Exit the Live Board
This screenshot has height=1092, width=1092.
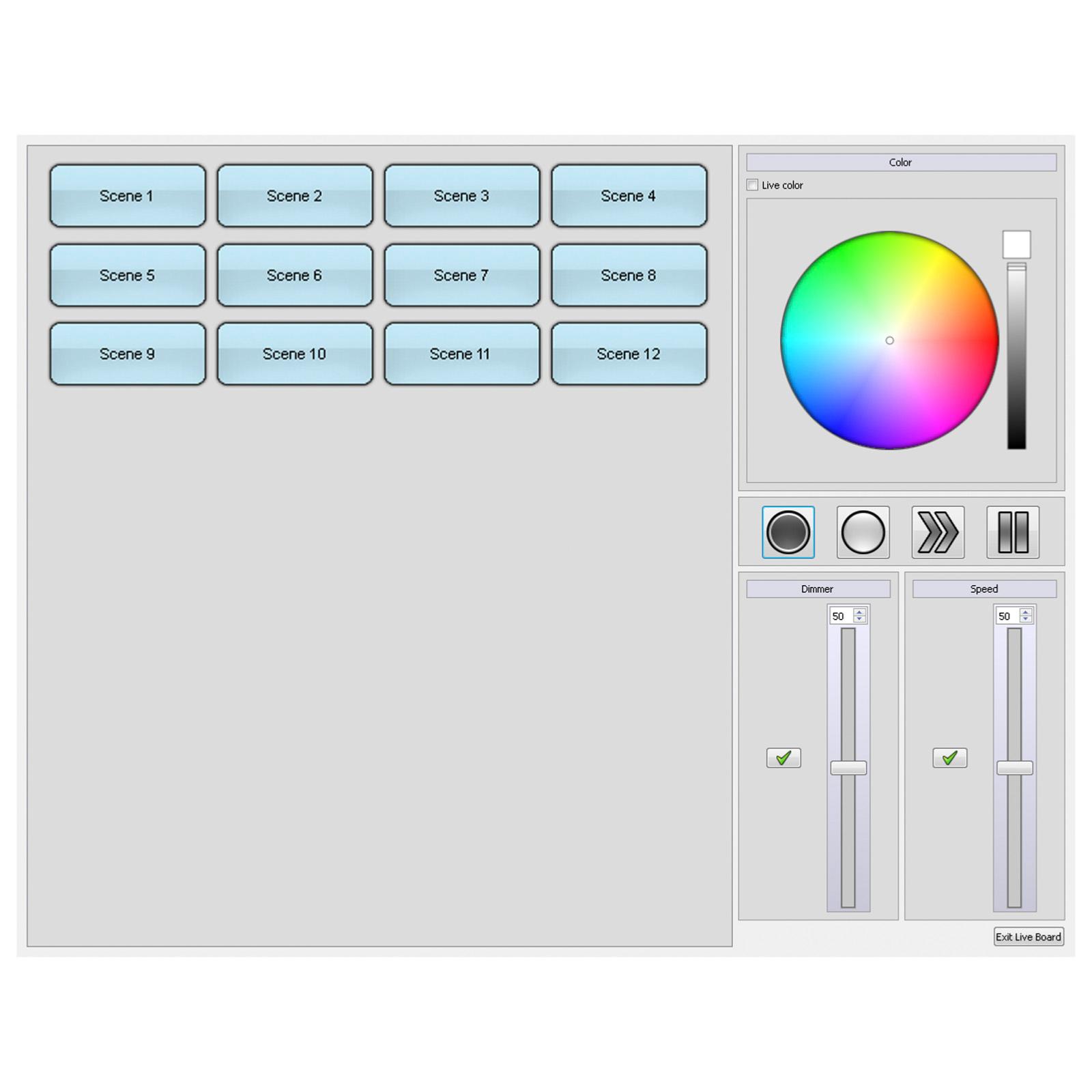pos(1029,937)
